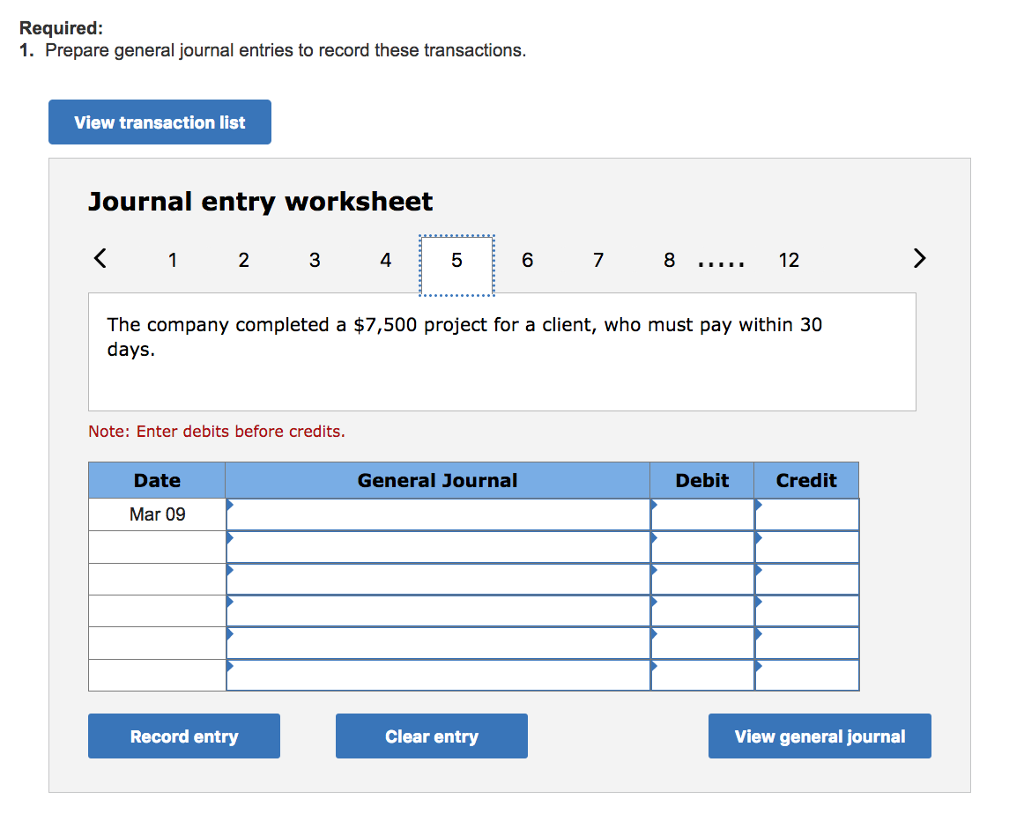Switch to worksheet tab 7
Screen dimensions: 1024x821
click(x=598, y=260)
